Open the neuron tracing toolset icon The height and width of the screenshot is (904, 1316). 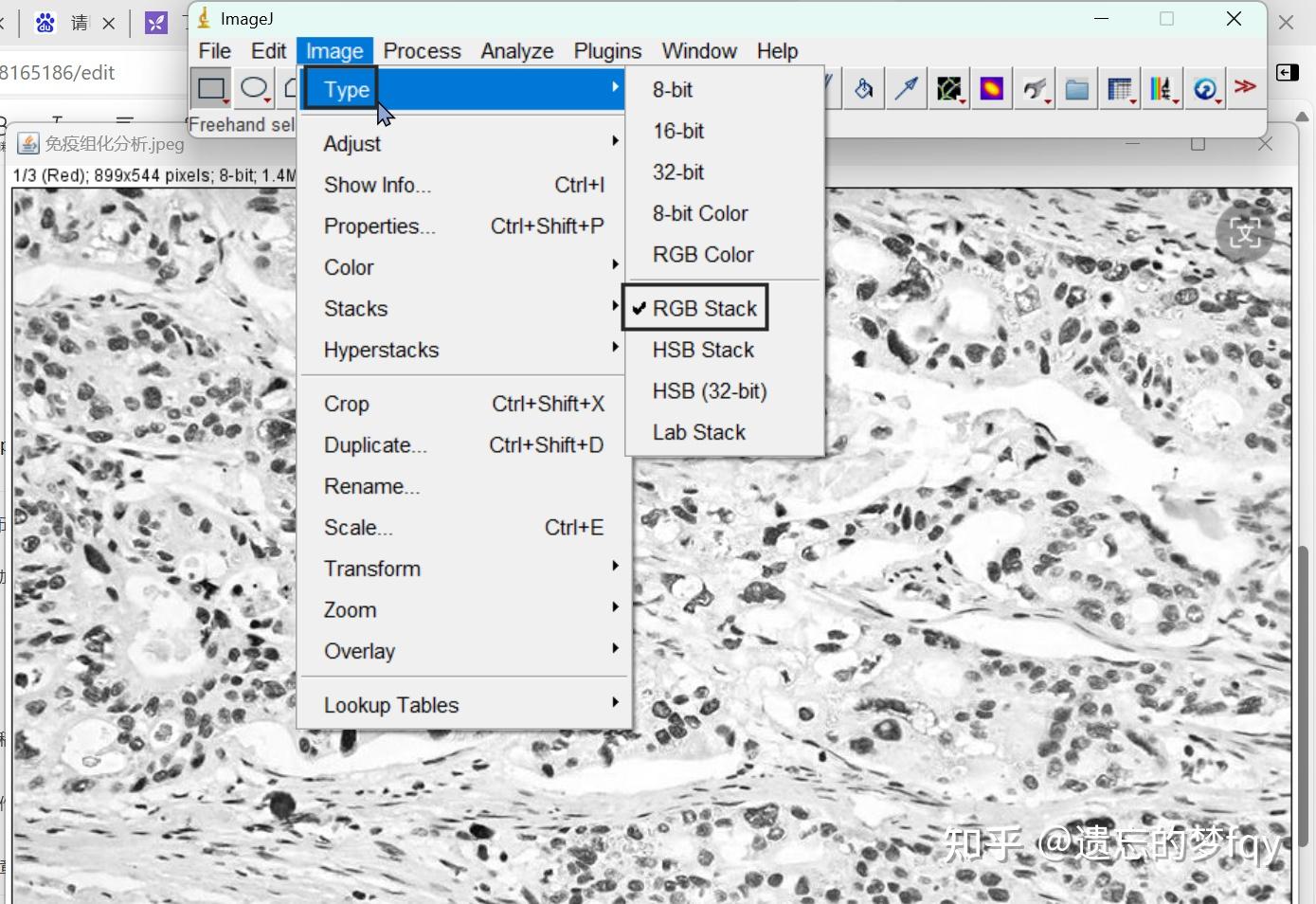coord(949,89)
